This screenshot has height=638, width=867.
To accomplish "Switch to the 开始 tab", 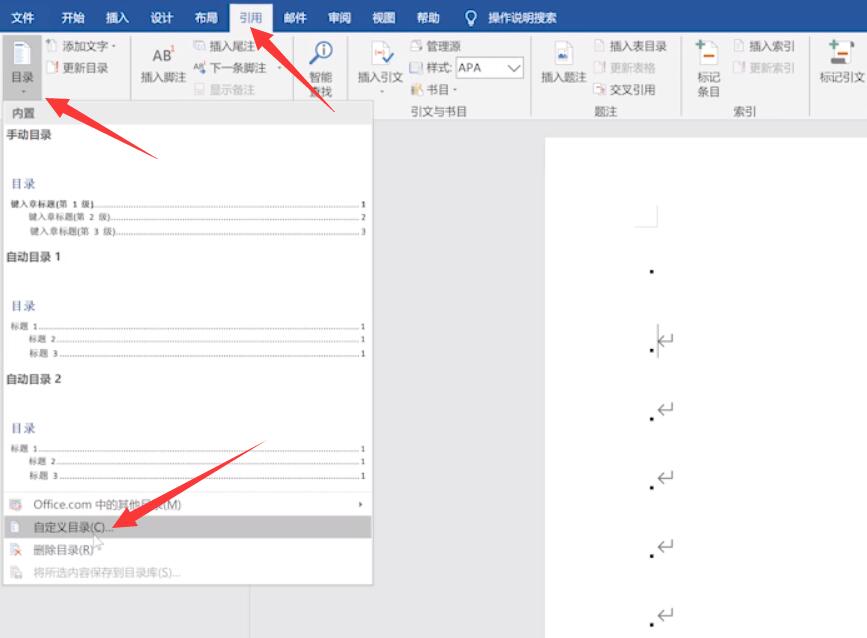I will 72,18.
